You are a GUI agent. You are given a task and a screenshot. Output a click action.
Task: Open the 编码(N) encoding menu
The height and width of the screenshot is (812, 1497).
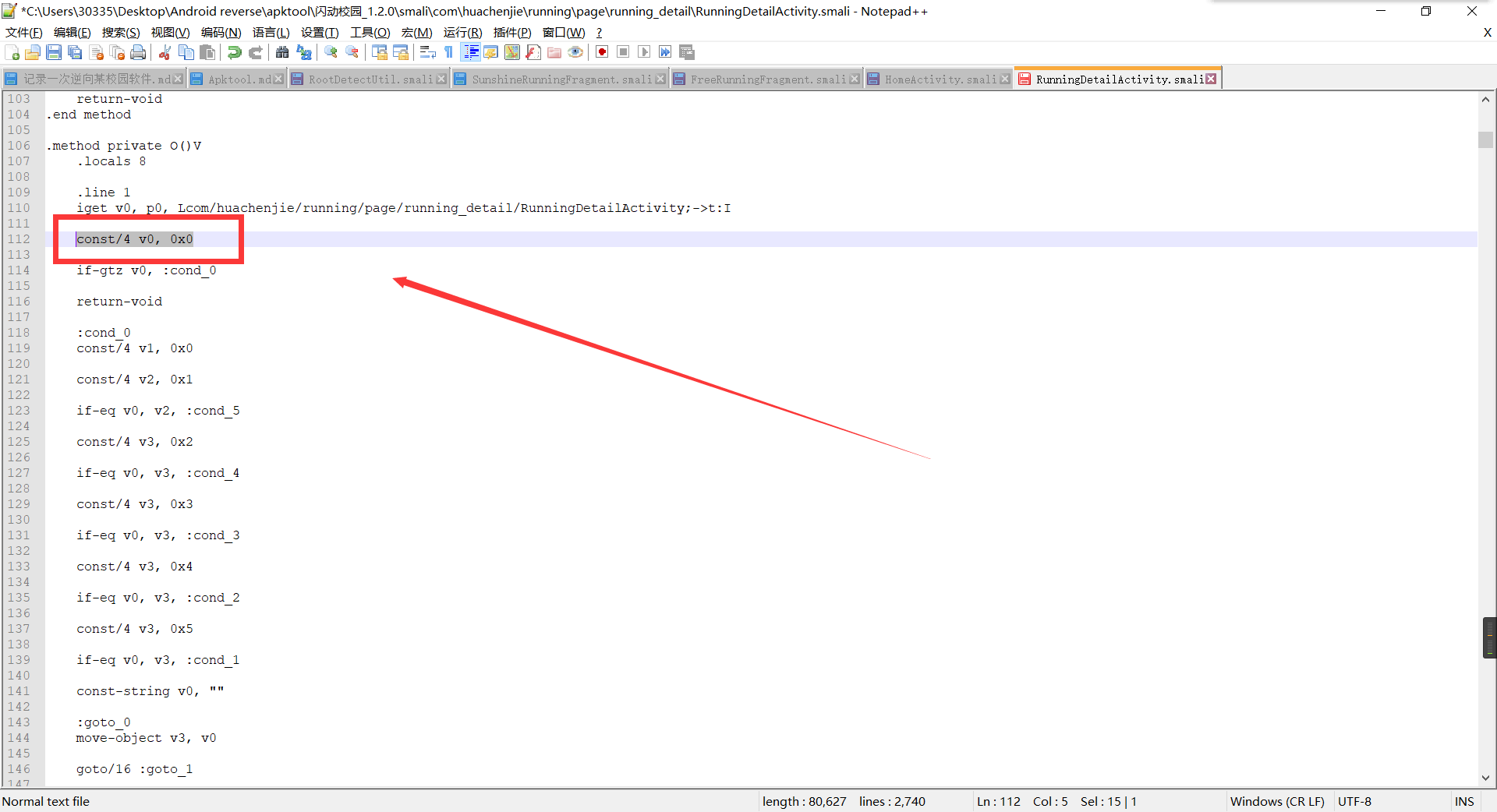point(221,32)
